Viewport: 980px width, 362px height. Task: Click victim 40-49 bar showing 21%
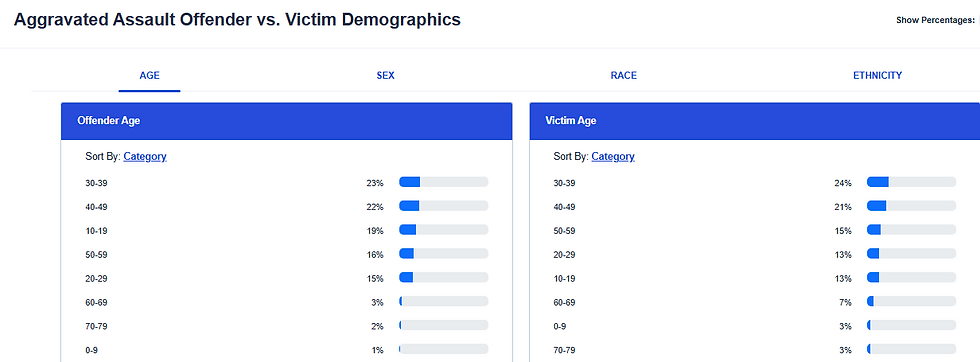pyautogui.click(x=911, y=206)
